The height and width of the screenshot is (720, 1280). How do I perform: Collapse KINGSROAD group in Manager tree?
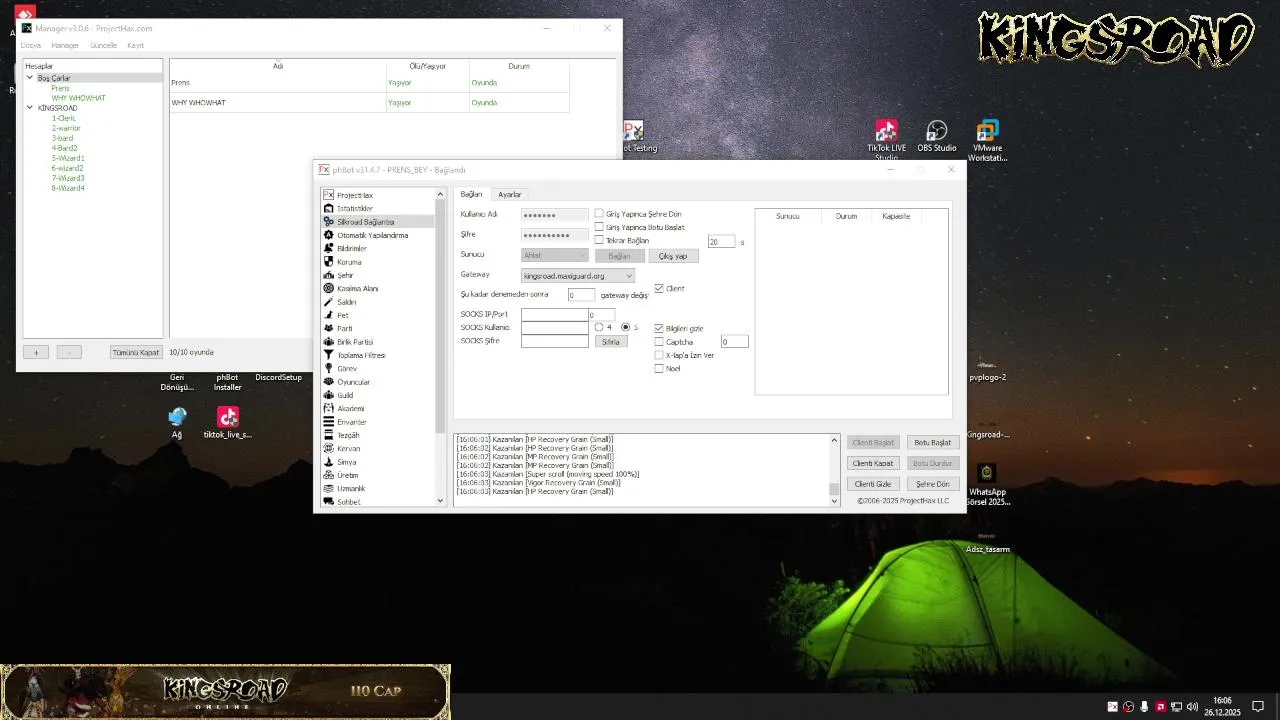pos(30,108)
